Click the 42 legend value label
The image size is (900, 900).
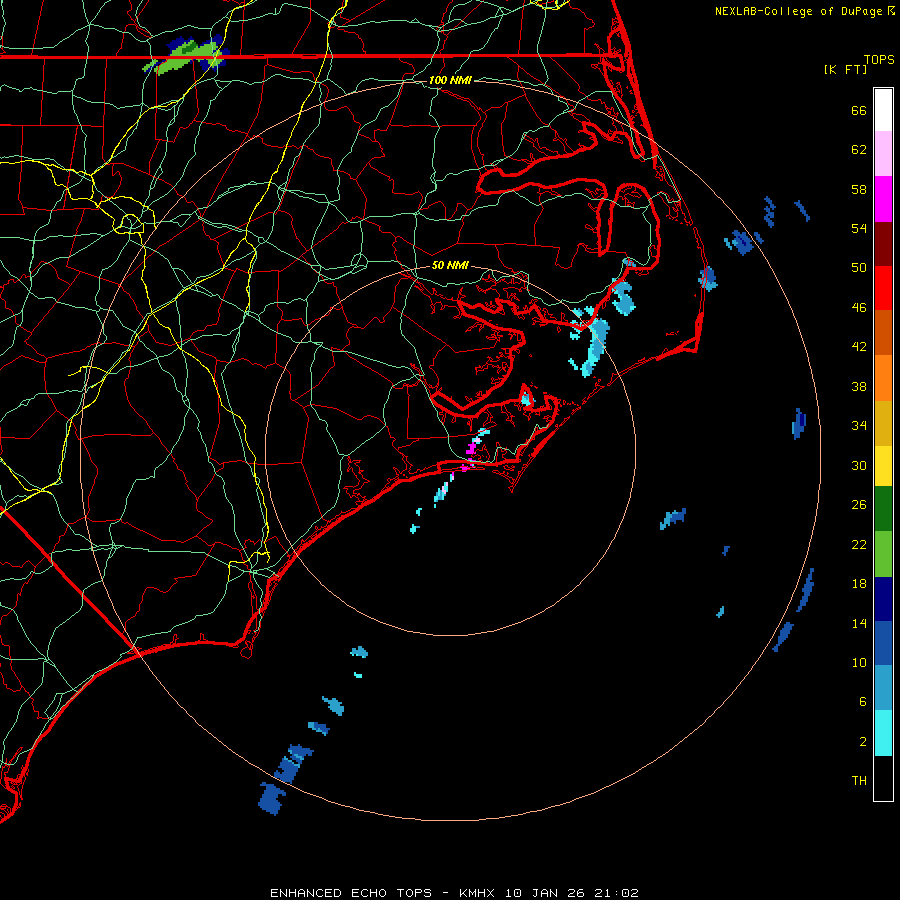[x=859, y=346]
